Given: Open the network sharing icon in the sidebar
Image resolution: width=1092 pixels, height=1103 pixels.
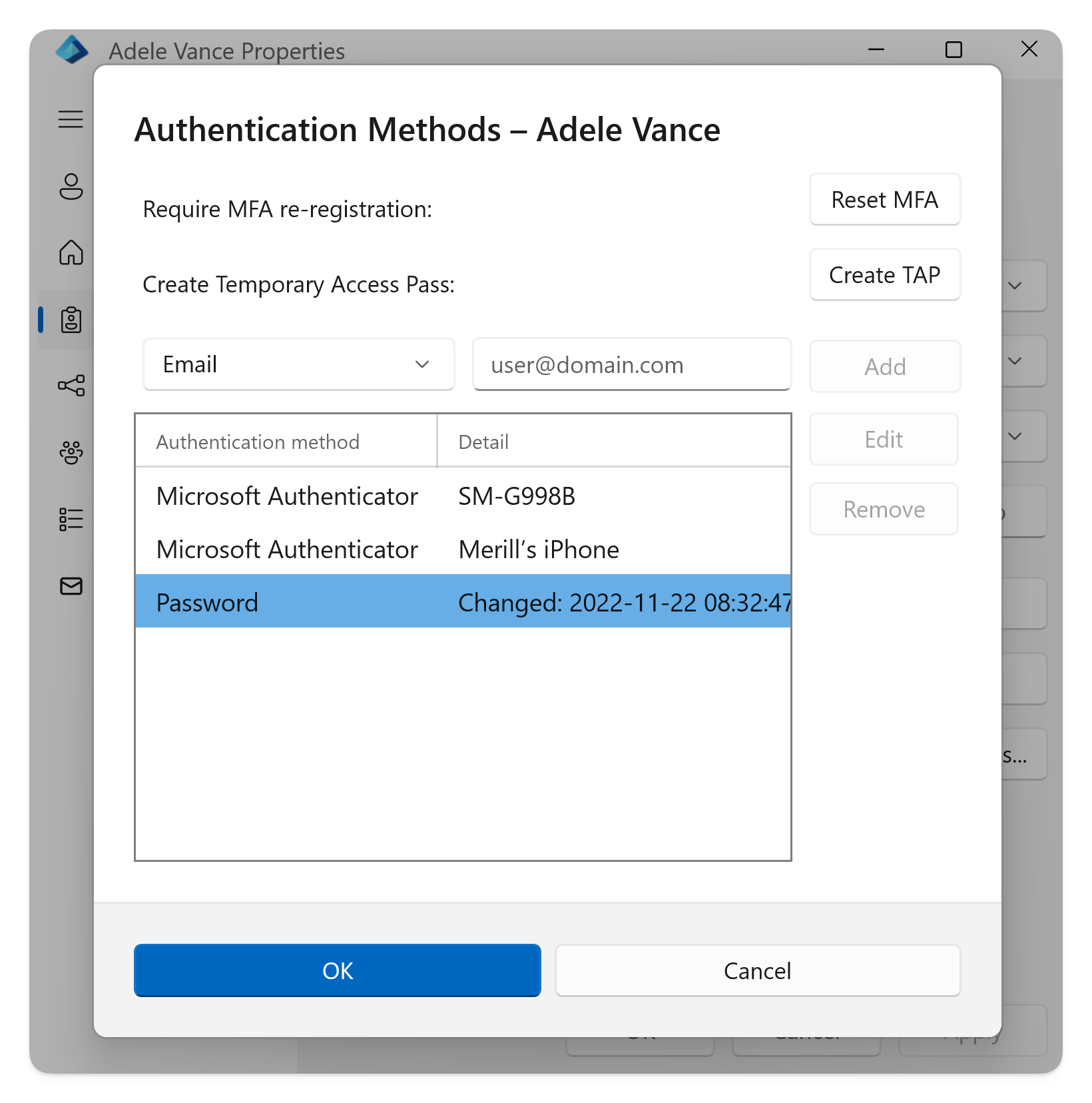Looking at the screenshot, I should 71,386.
